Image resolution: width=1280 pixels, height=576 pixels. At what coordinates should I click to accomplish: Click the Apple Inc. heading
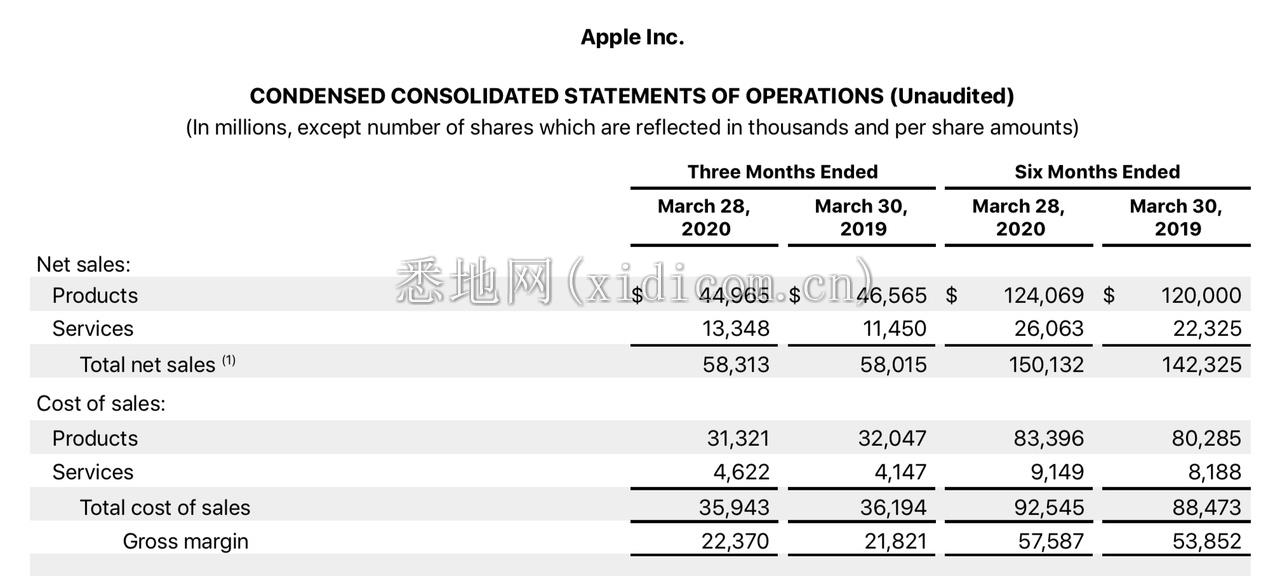pos(632,38)
